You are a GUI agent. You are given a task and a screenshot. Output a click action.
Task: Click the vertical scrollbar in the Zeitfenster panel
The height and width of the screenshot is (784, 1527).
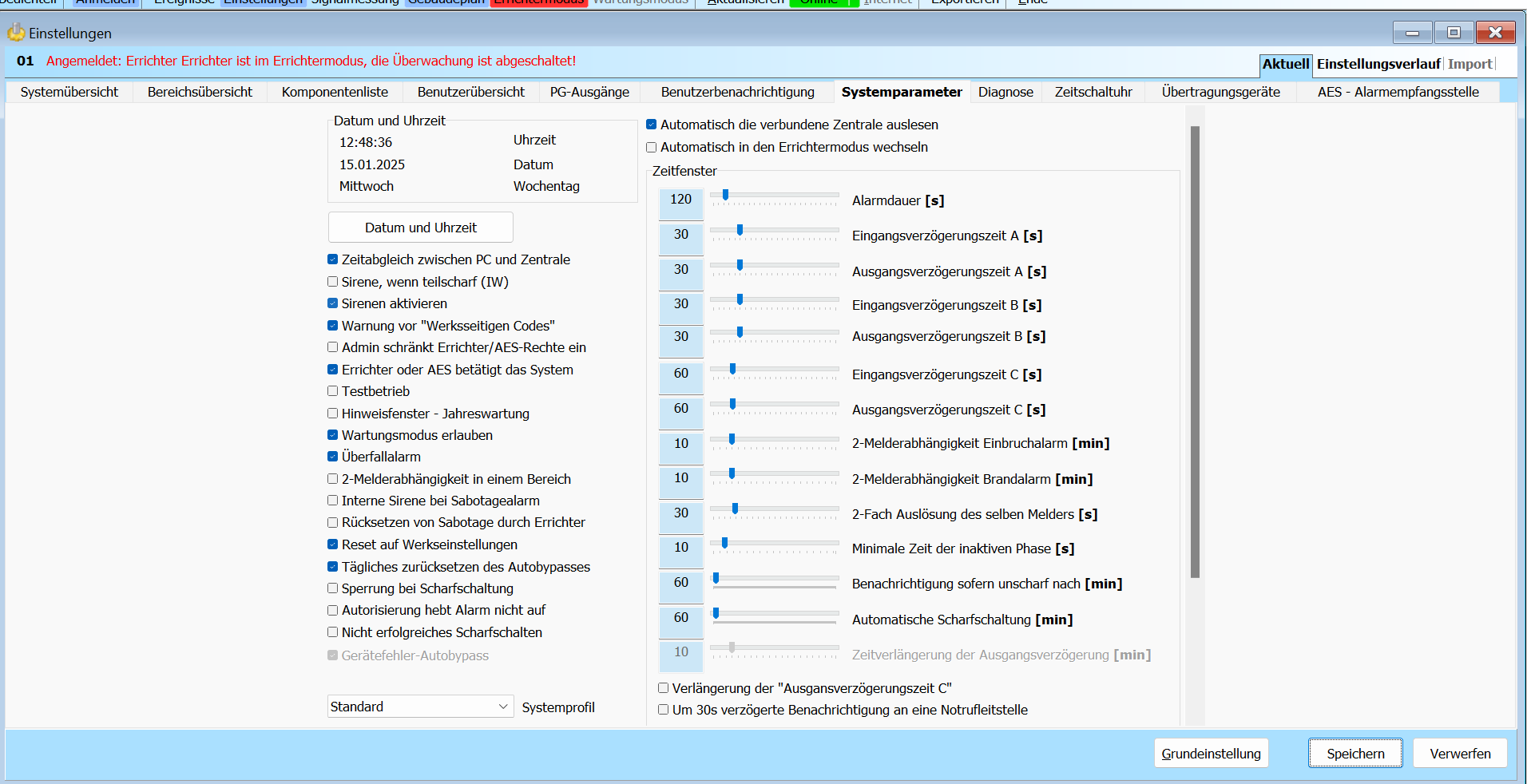[x=1195, y=351]
